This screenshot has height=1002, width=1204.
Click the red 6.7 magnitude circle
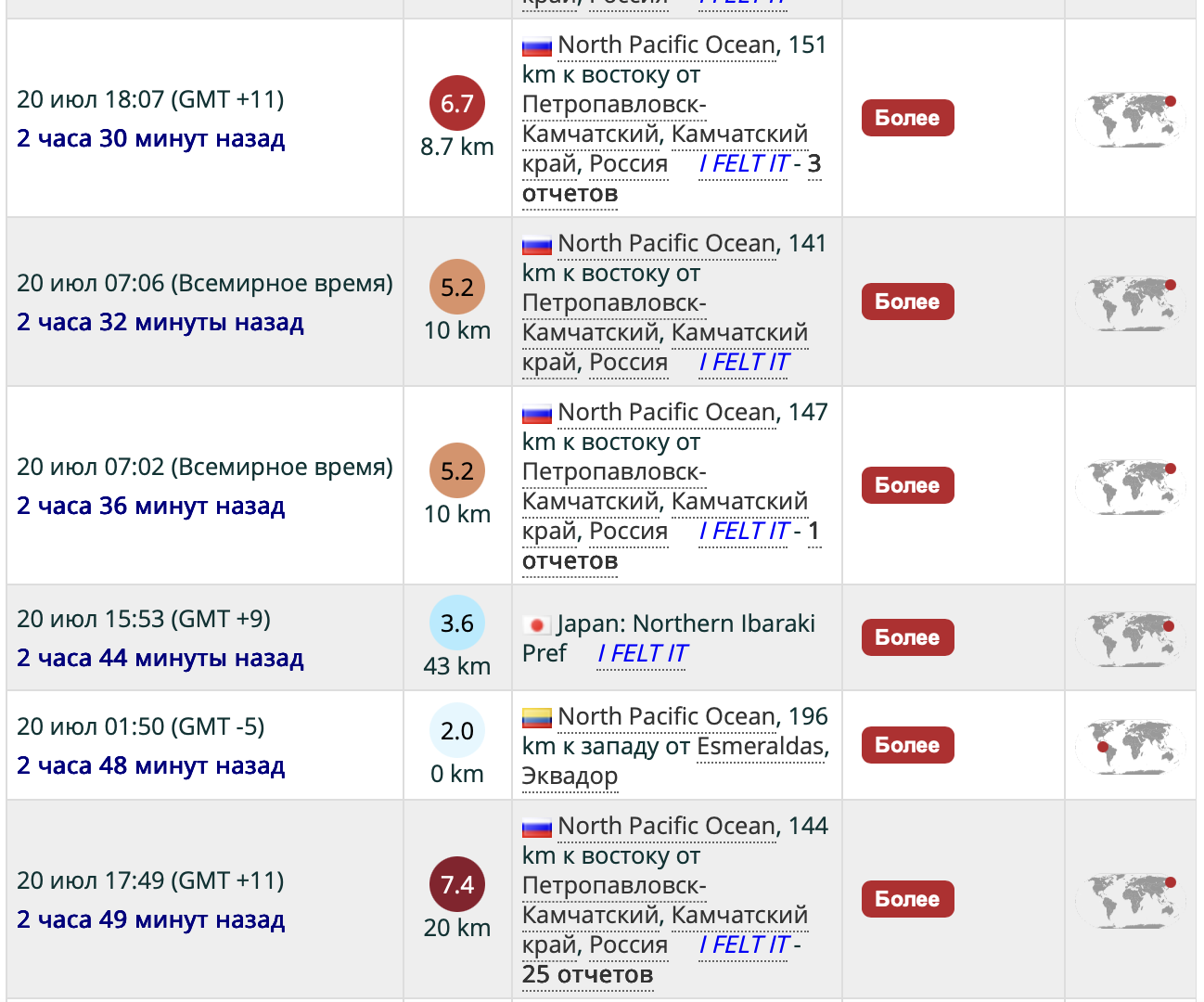coord(456,103)
